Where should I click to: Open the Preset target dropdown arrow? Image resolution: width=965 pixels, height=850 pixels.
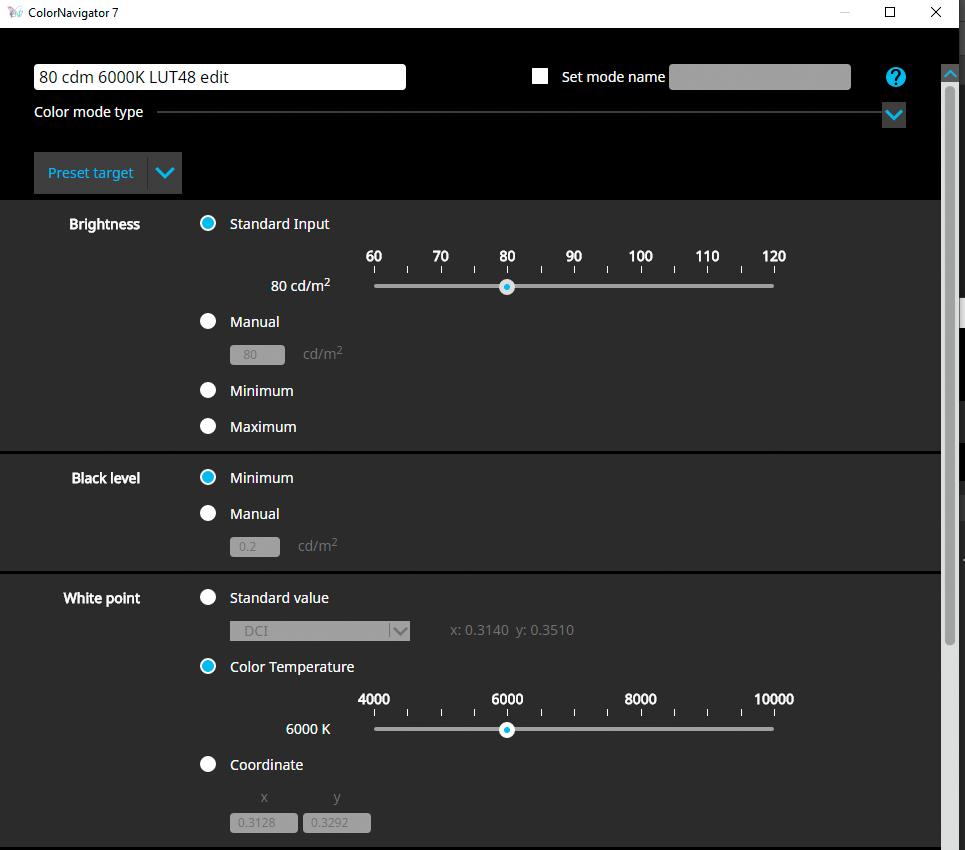[165, 173]
